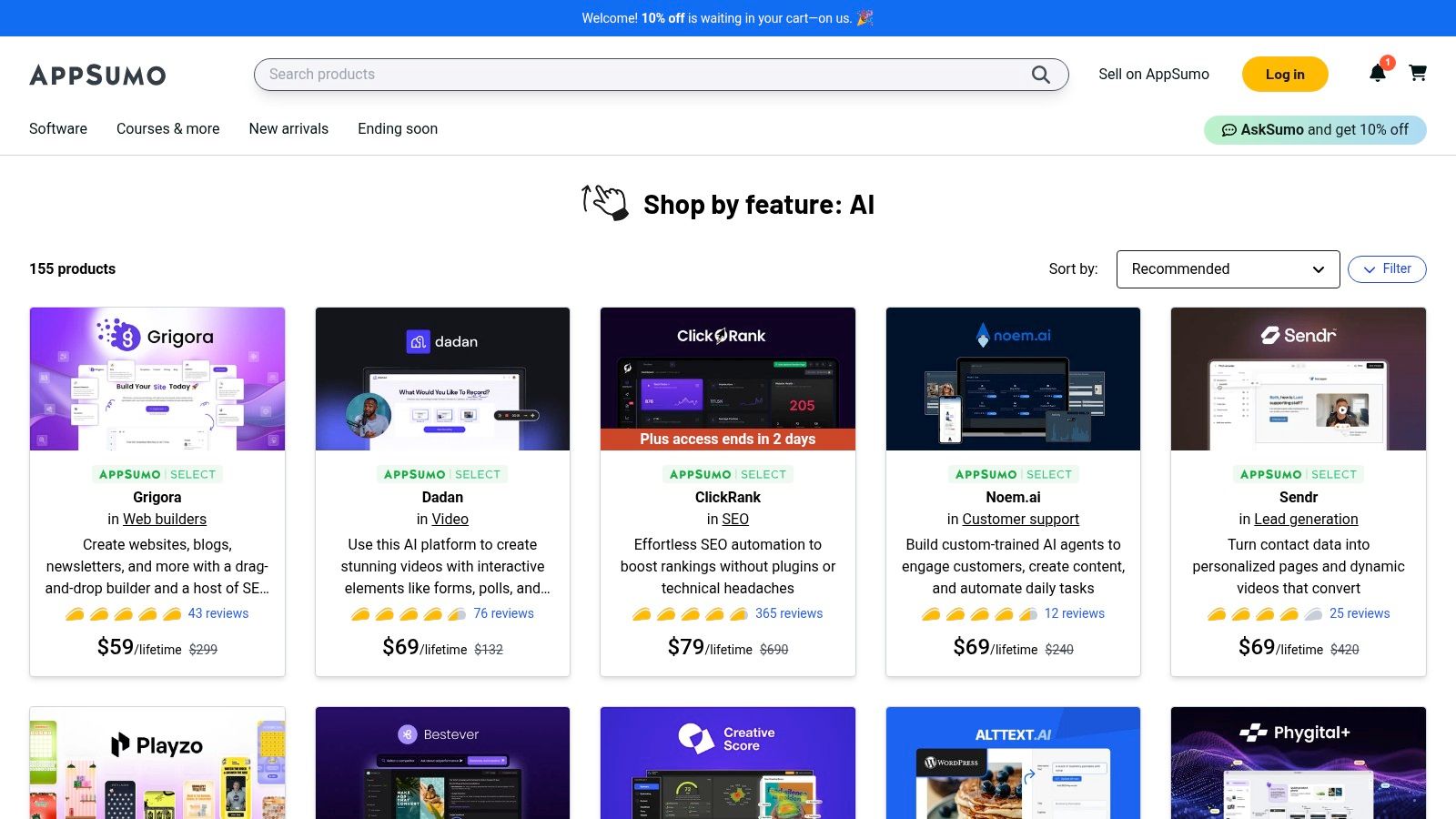Click the Plus access ends in 2 days banner
Image resolution: width=1456 pixels, height=819 pixels.
(x=728, y=440)
